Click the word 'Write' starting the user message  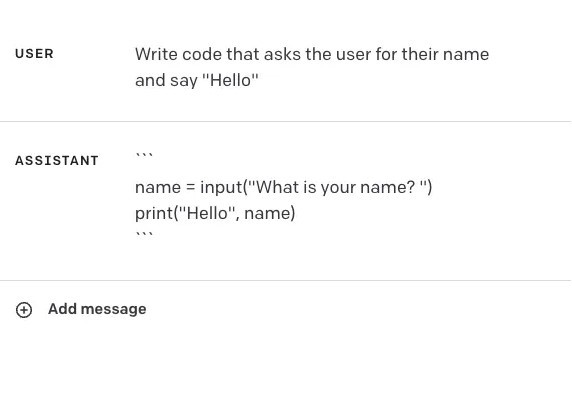[x=156, y=54]
